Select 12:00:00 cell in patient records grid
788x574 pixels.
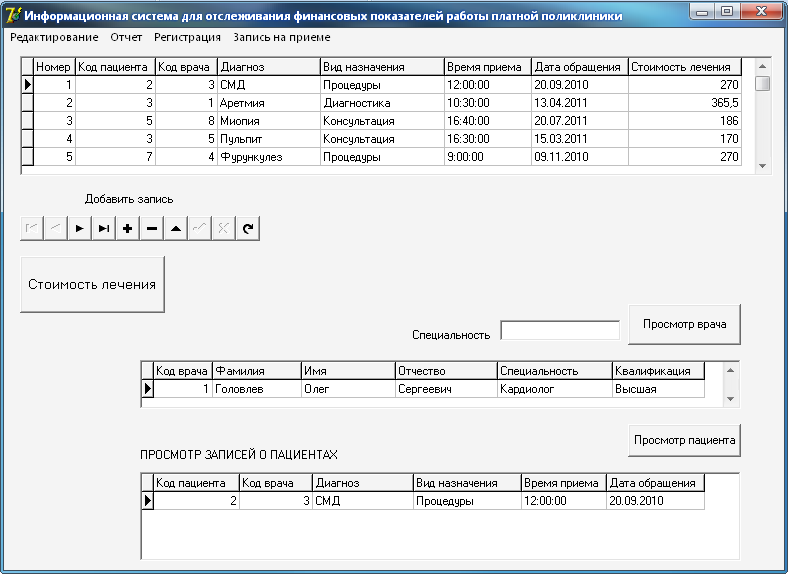563,501
